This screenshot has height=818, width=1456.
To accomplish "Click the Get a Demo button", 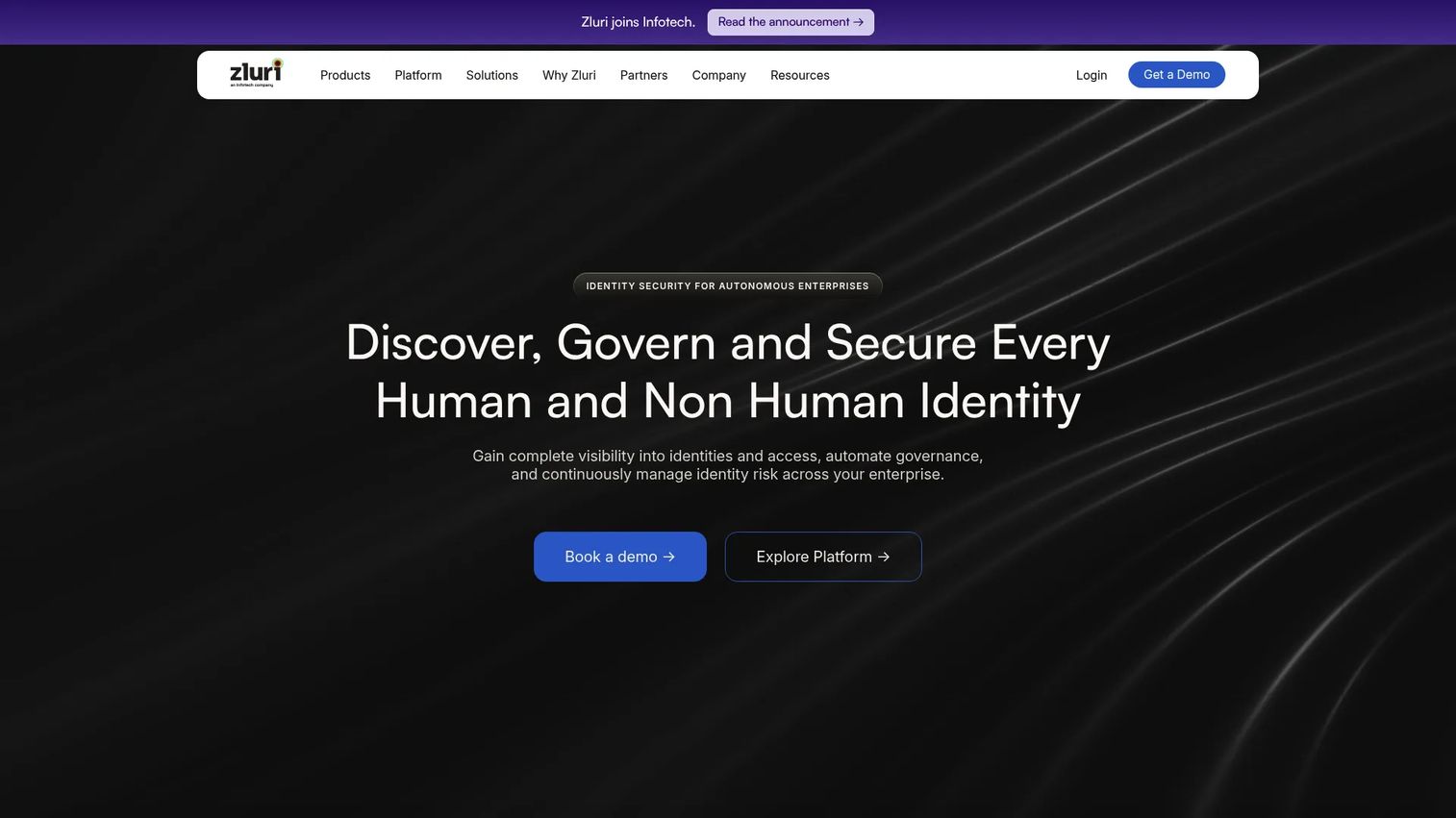I will tap(1176, 75).
